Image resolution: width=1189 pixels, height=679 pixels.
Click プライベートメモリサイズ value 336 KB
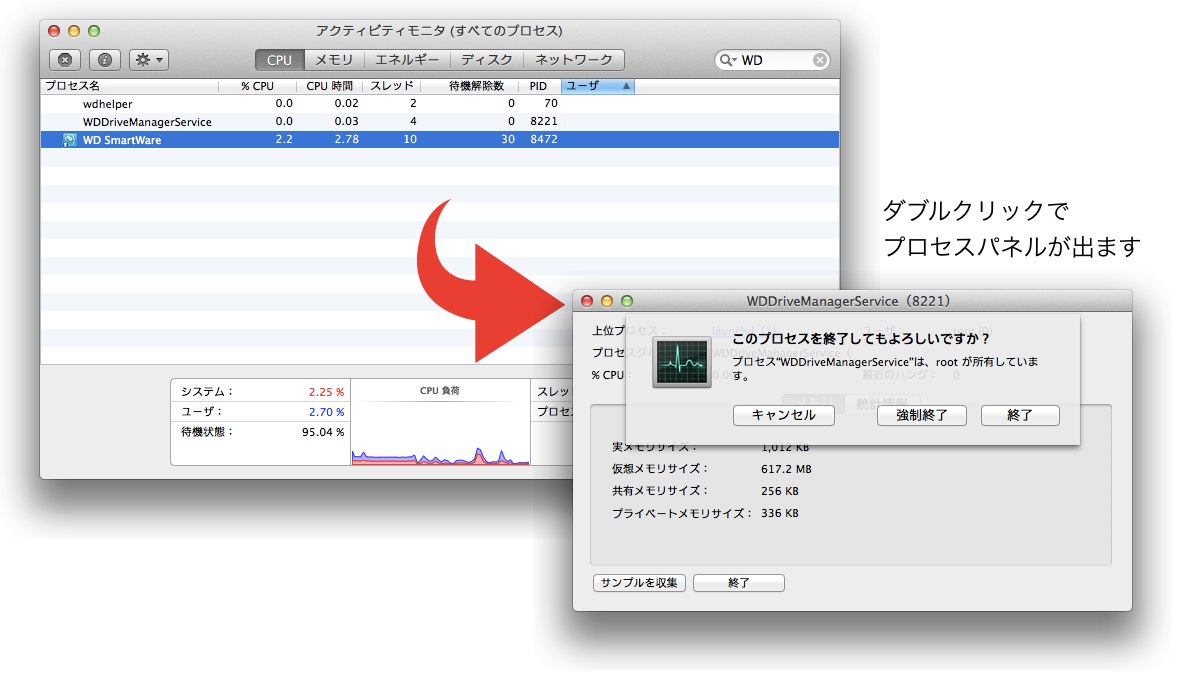[780, 513]
